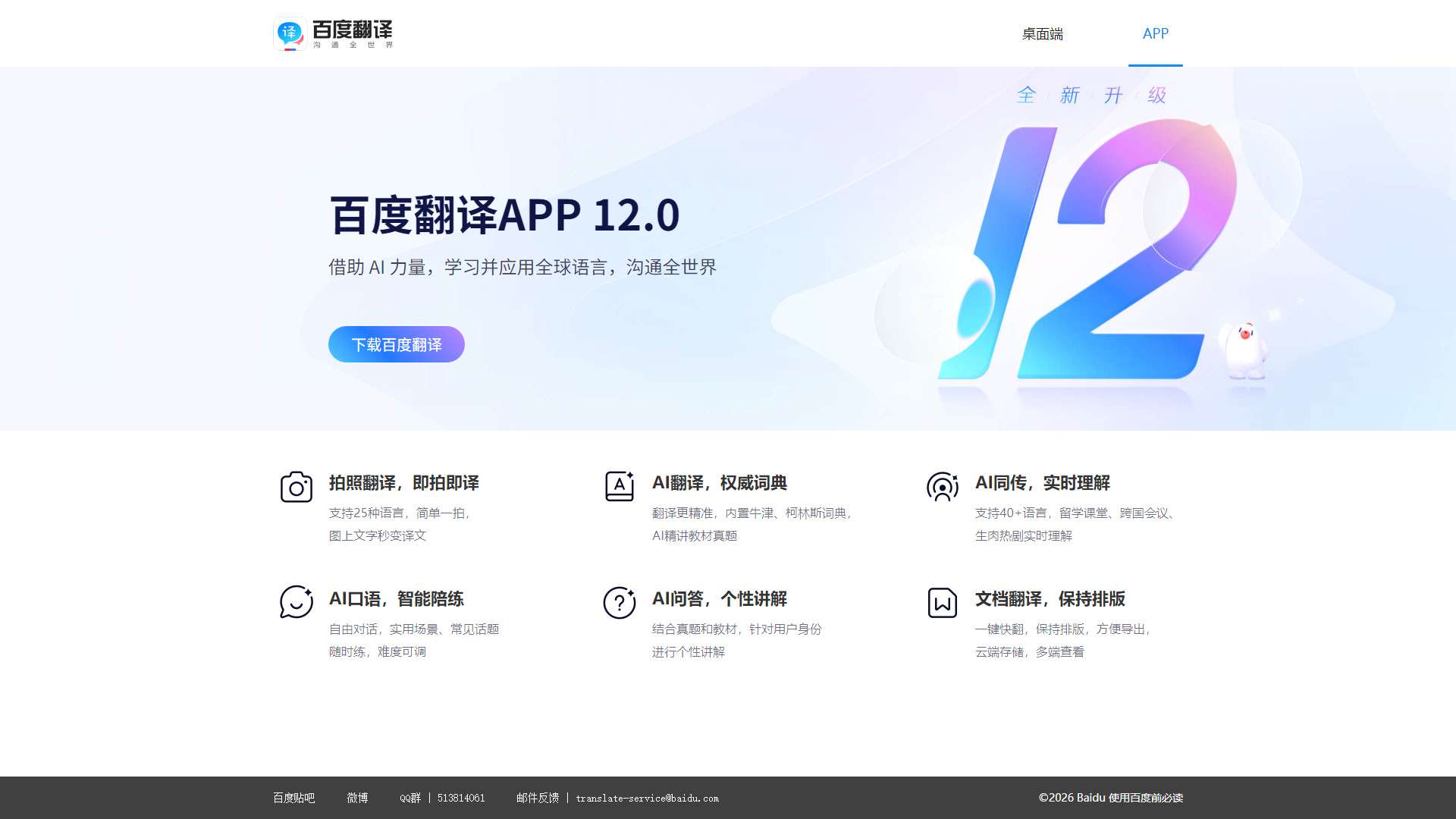Viewport: 1456px width, 819px height.
Task: Open the 百度贴吧 footer link
Action: coord(293,798)
